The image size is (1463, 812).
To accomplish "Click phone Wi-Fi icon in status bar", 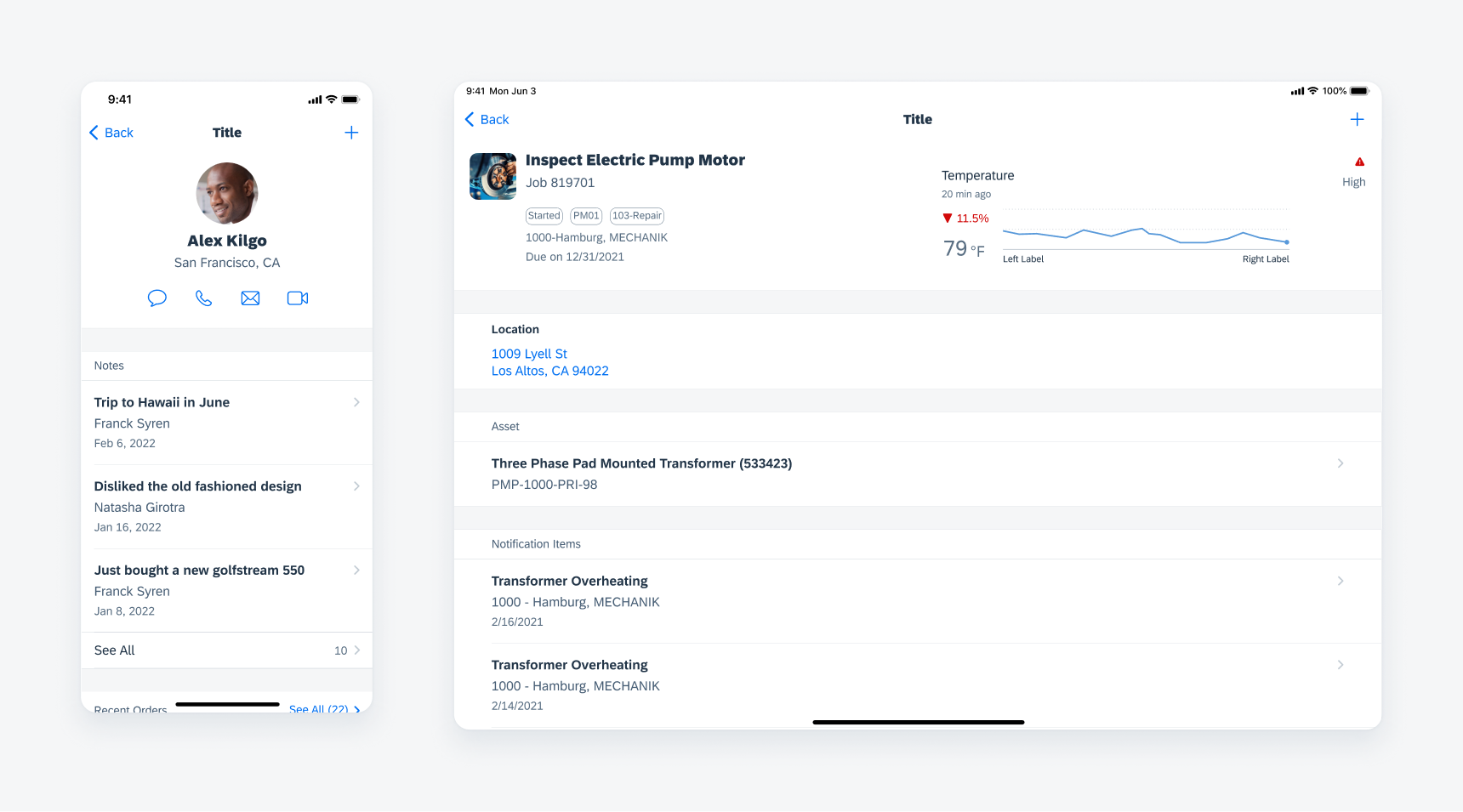I will 332,99.
